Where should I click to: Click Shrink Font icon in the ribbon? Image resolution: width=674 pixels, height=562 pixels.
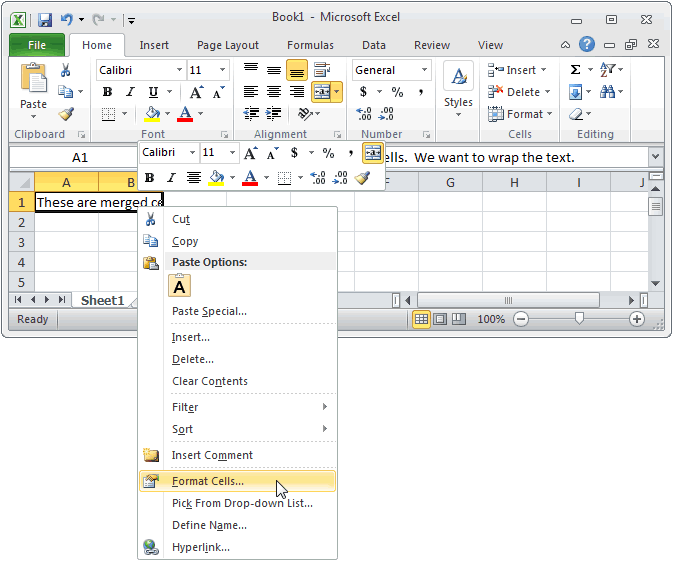click(x=218, y=92)
